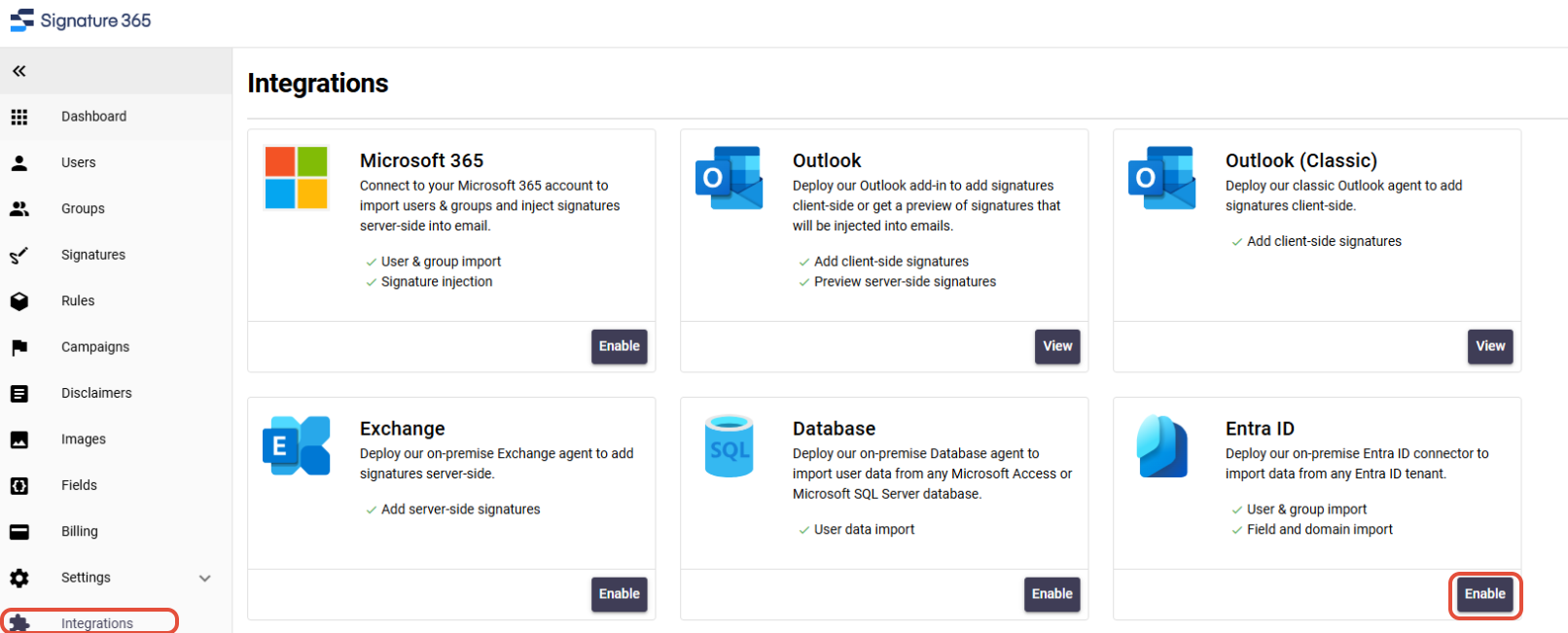Image resolution: width=1568 pixels, height=633 pixels.
Task: Click the Campaigns flag icon
Action: coord(19,347)
